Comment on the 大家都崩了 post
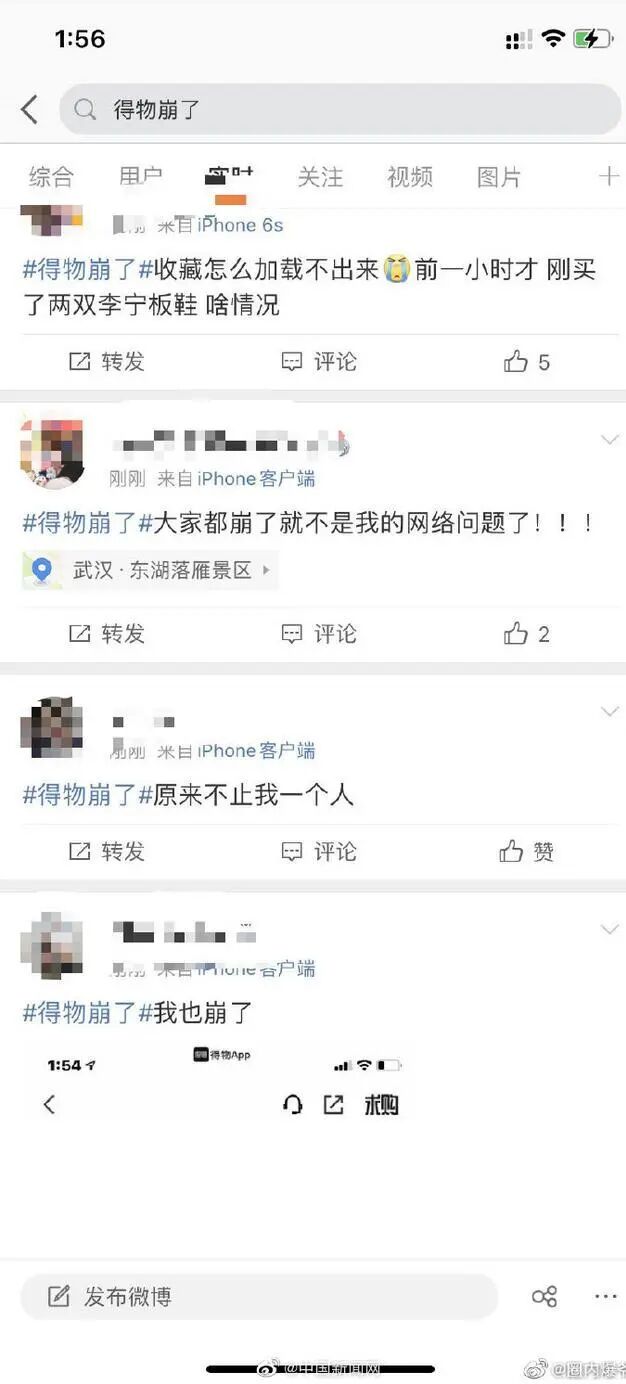Screen dimensions: 626x1384 pos(319,633)
